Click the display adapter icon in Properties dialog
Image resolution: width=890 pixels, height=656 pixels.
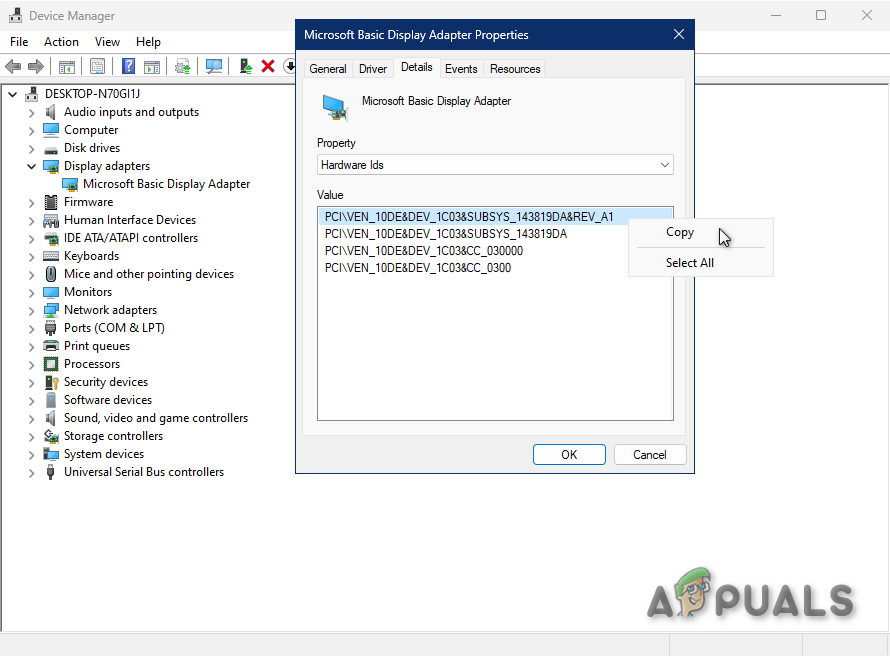(335, 107)
